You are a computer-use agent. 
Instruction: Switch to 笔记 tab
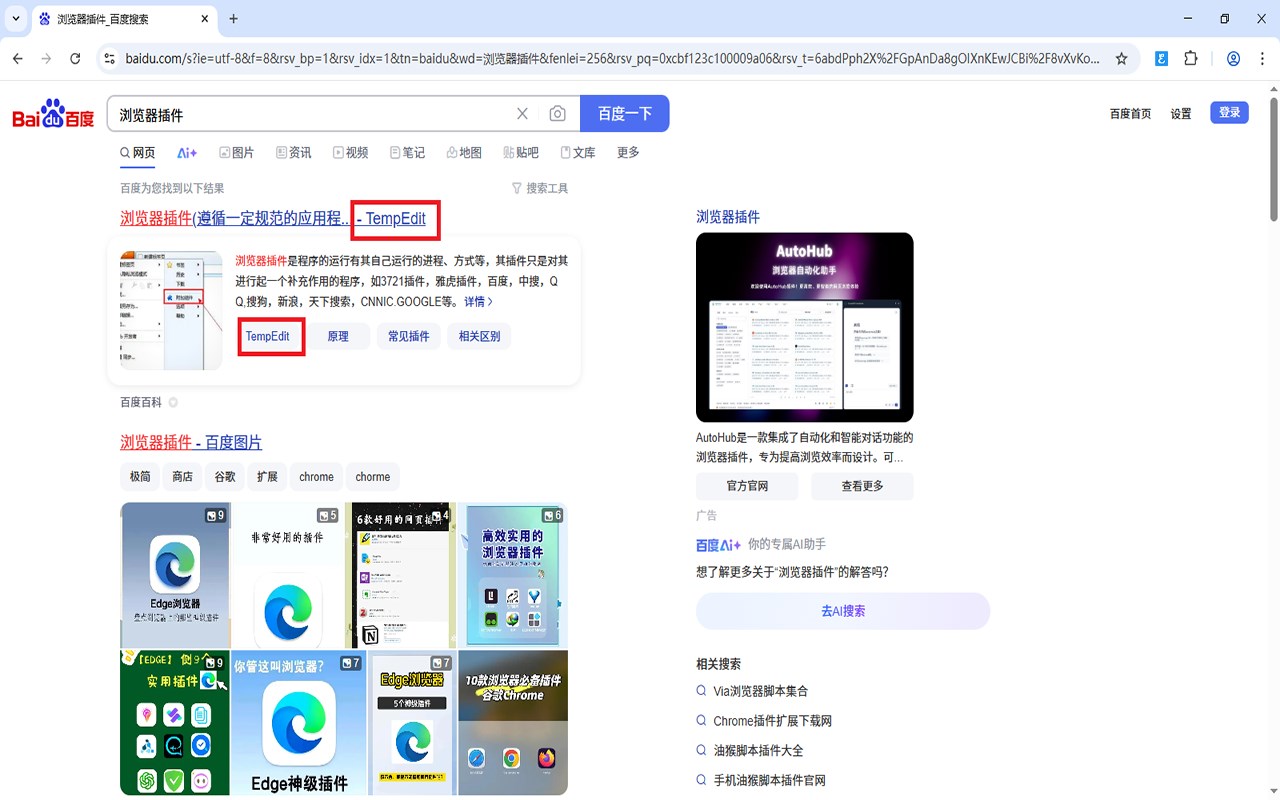pyautogui.click(x=408, y=153)
